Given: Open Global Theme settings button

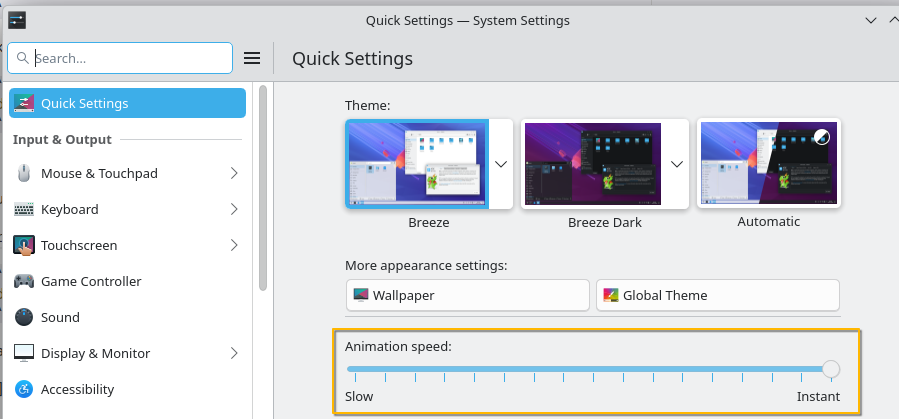Looking at the screenshot, I should click(x=717, y=295).
